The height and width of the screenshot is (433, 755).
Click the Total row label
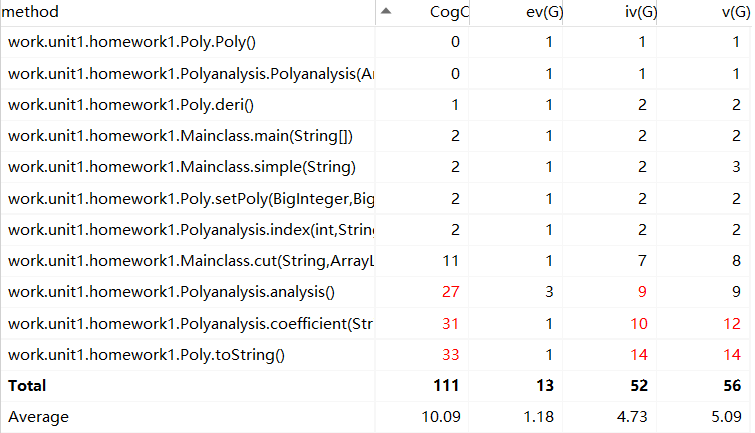[x=27, y=386]
